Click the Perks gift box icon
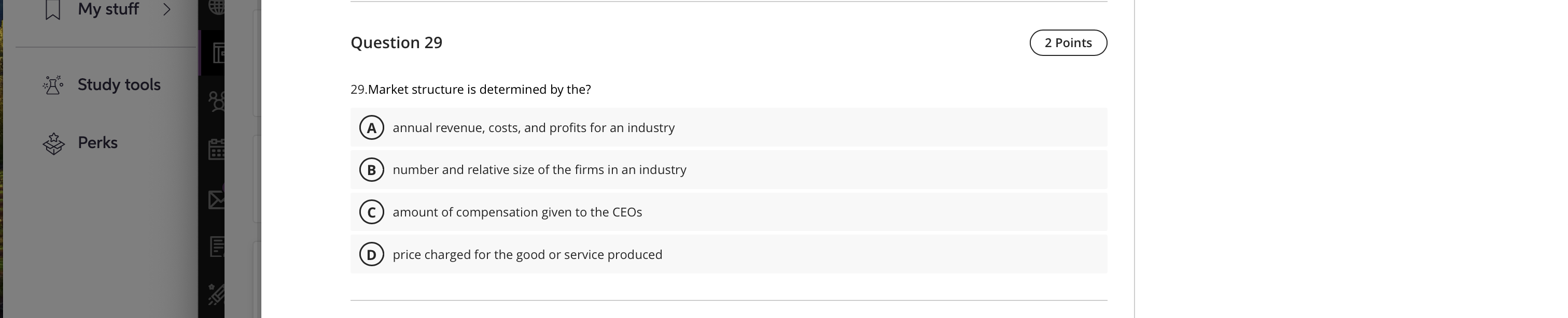This screenshot has width=1568, height=318. [53, 143]
